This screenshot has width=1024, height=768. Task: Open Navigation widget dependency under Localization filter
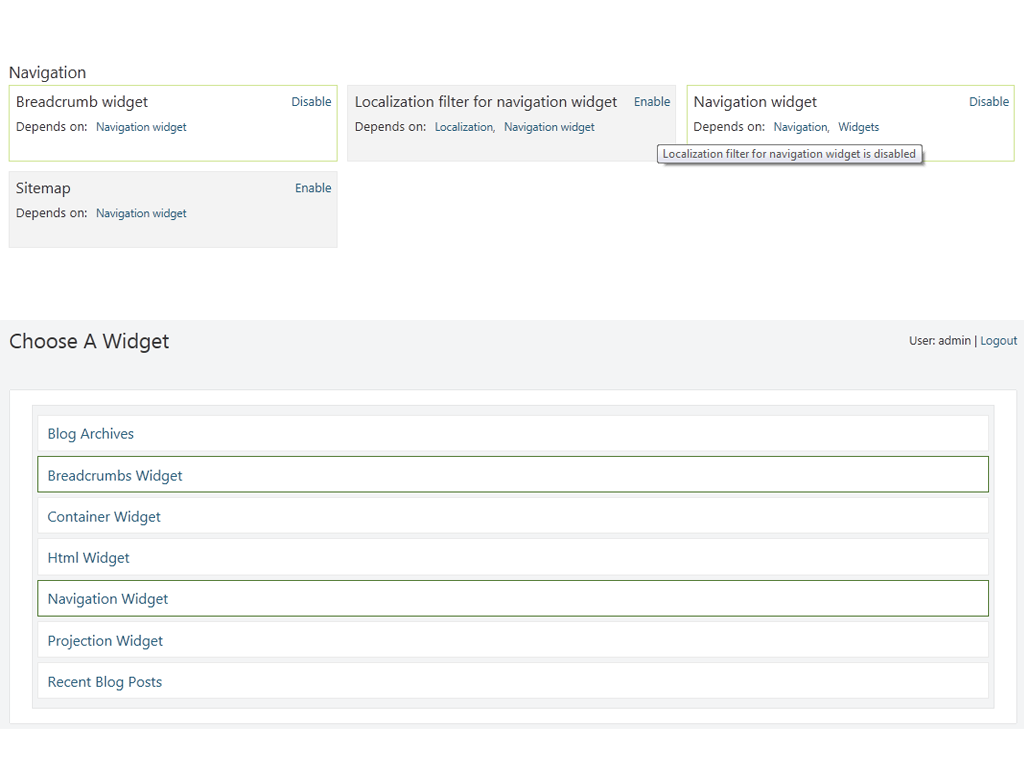click(549, 127)
